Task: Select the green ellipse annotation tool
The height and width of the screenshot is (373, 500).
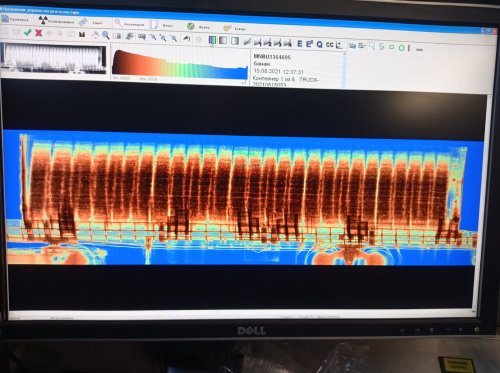Action: (401, 48)
